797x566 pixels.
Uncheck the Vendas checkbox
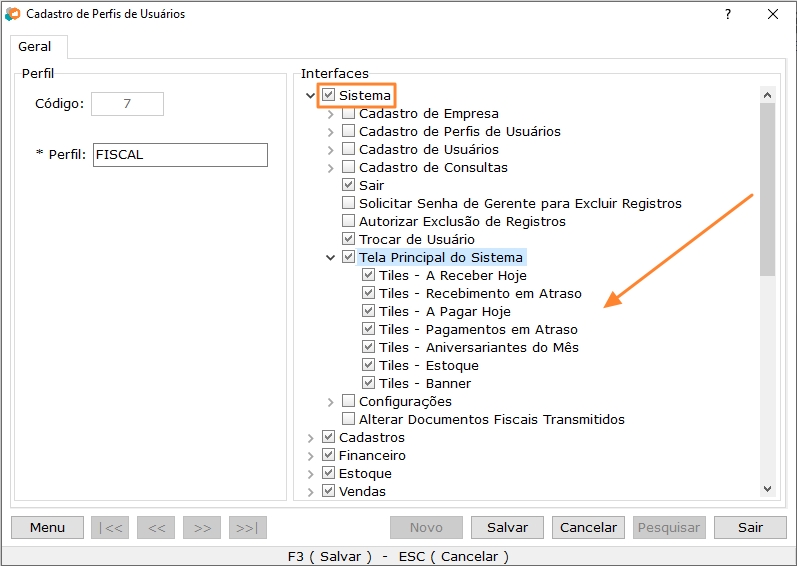pos(328,491)
